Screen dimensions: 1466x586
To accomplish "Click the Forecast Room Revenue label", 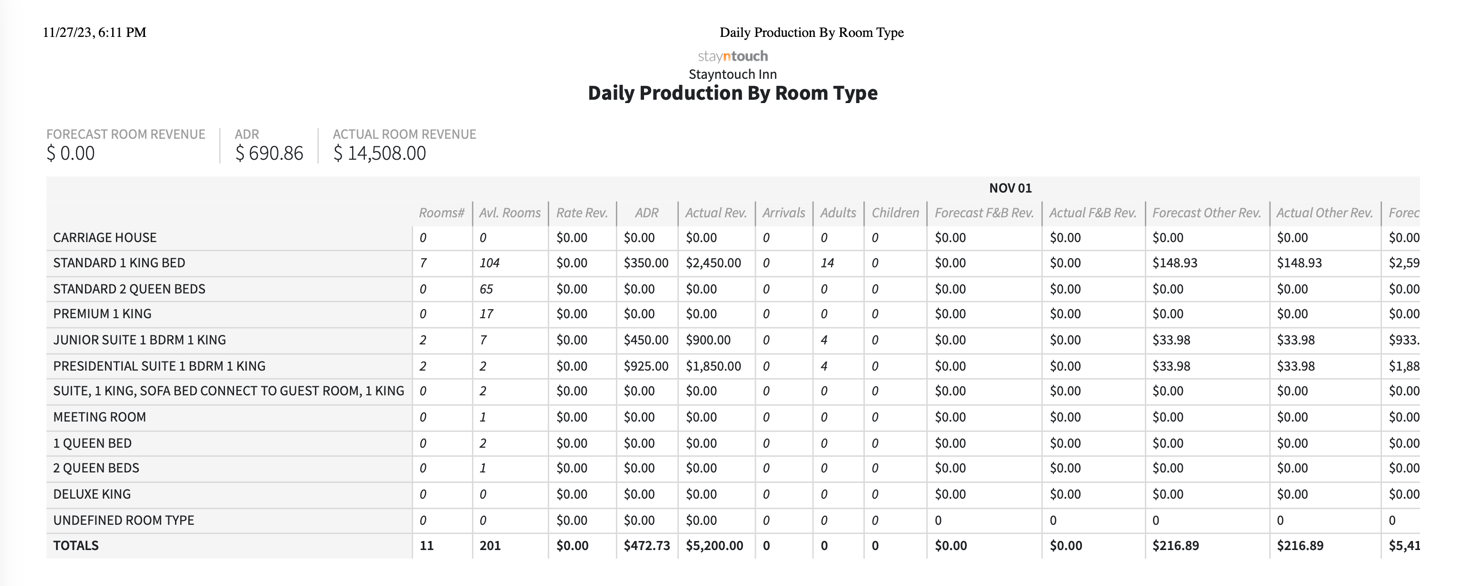I will point(126,134).
